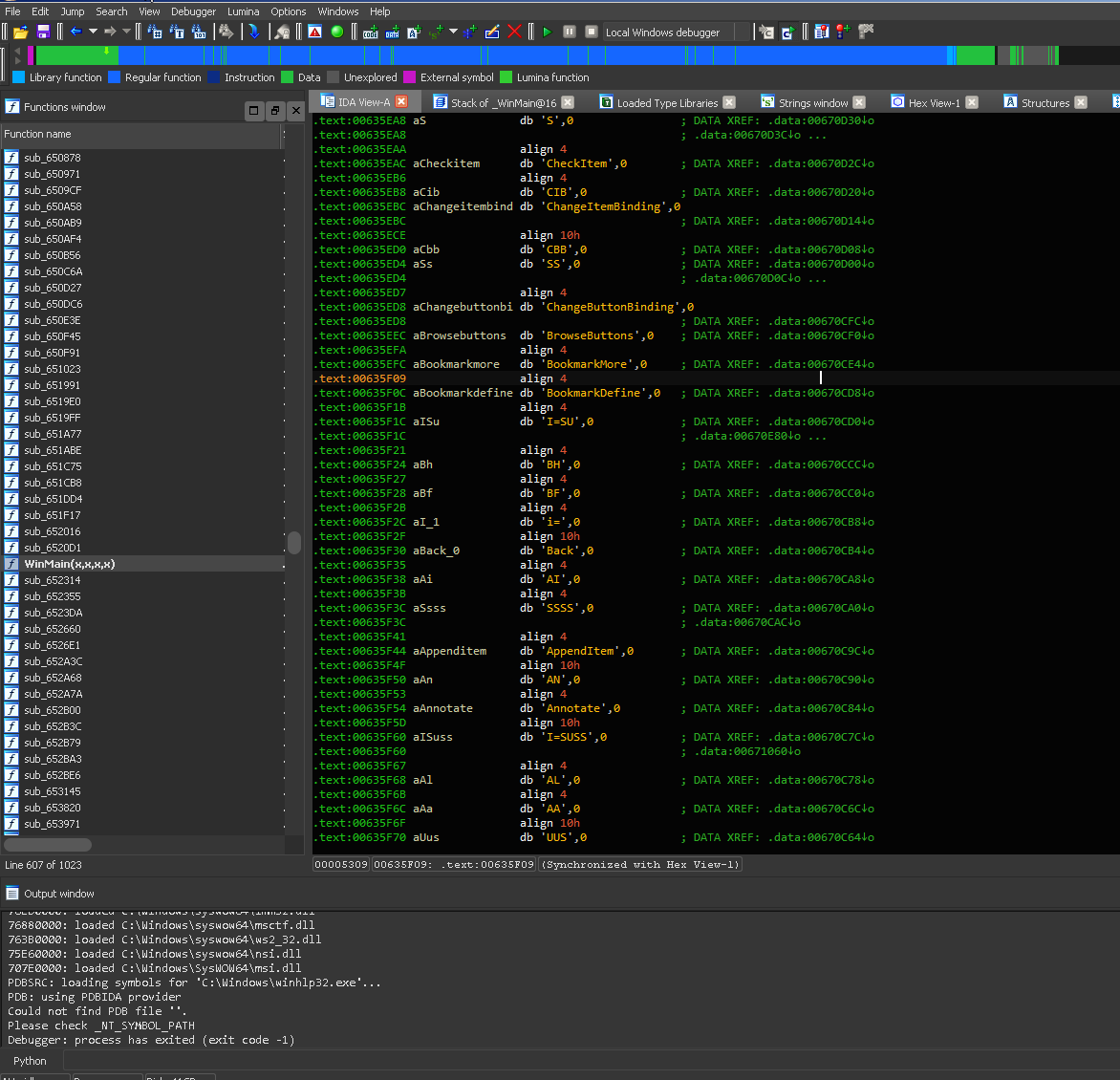Click the add breakpoint icon with the green plus

coord(843,32)
